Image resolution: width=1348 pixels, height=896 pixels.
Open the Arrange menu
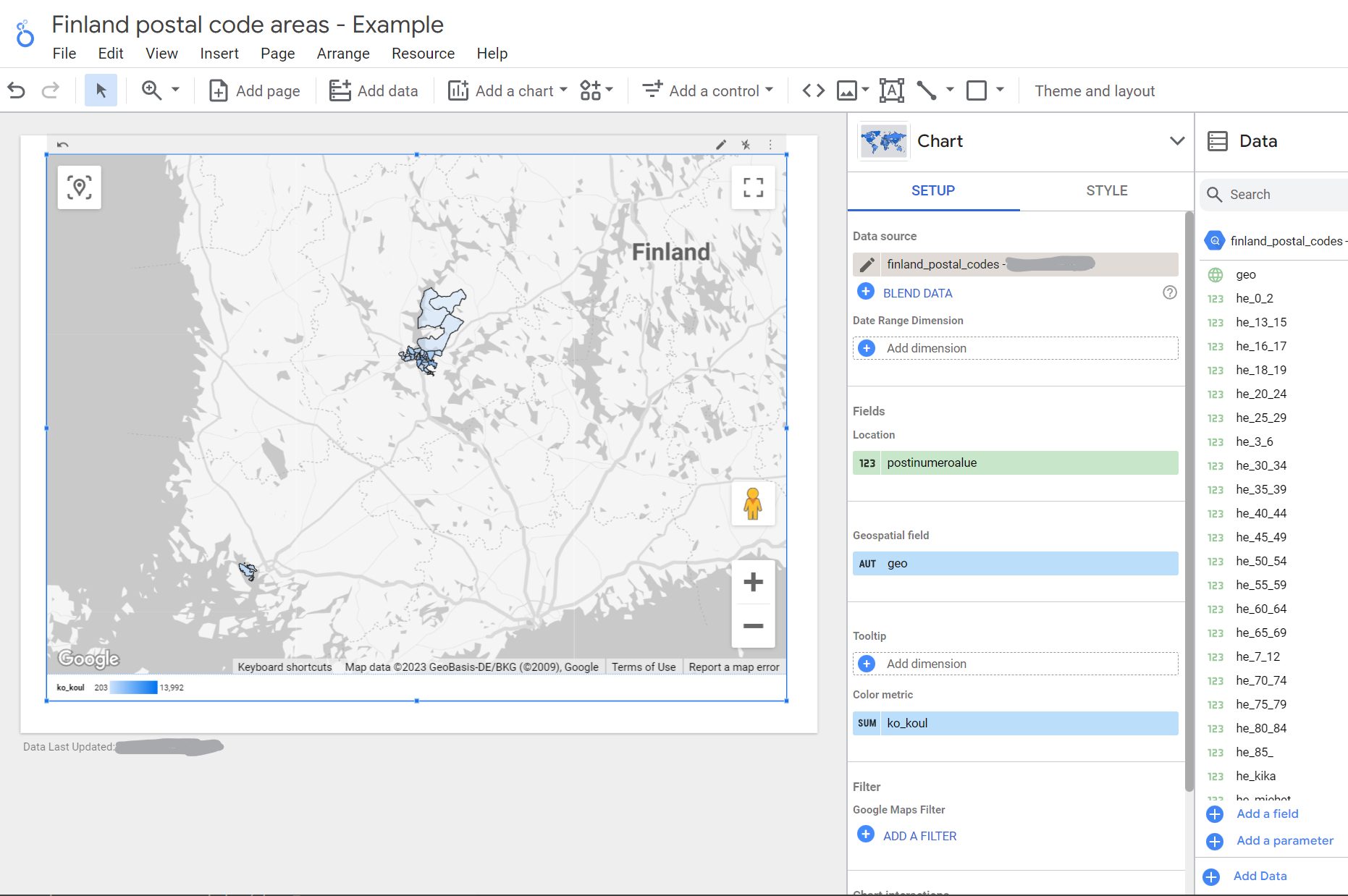(x=343, y=54)
